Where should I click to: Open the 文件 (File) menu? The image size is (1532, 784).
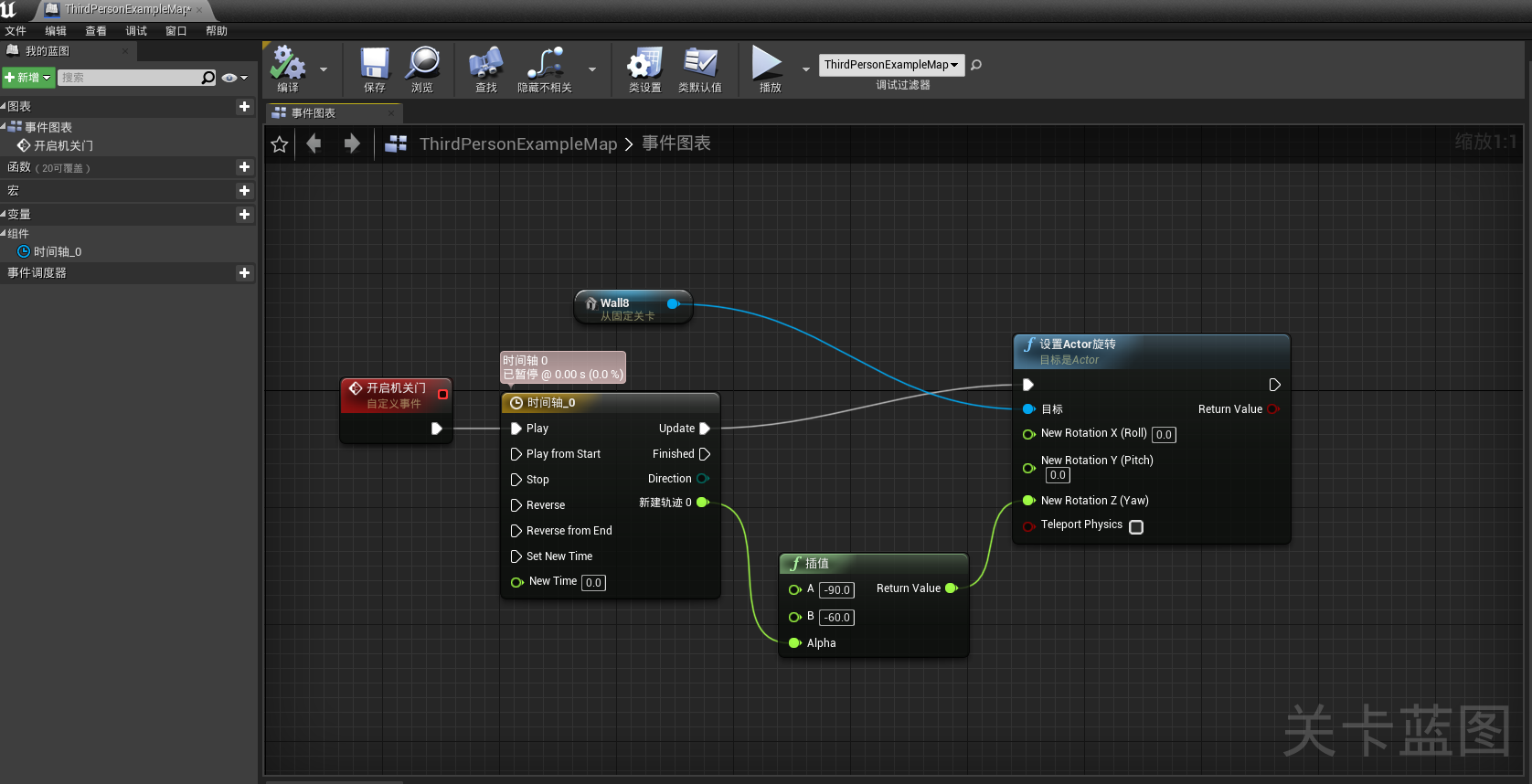16,31
